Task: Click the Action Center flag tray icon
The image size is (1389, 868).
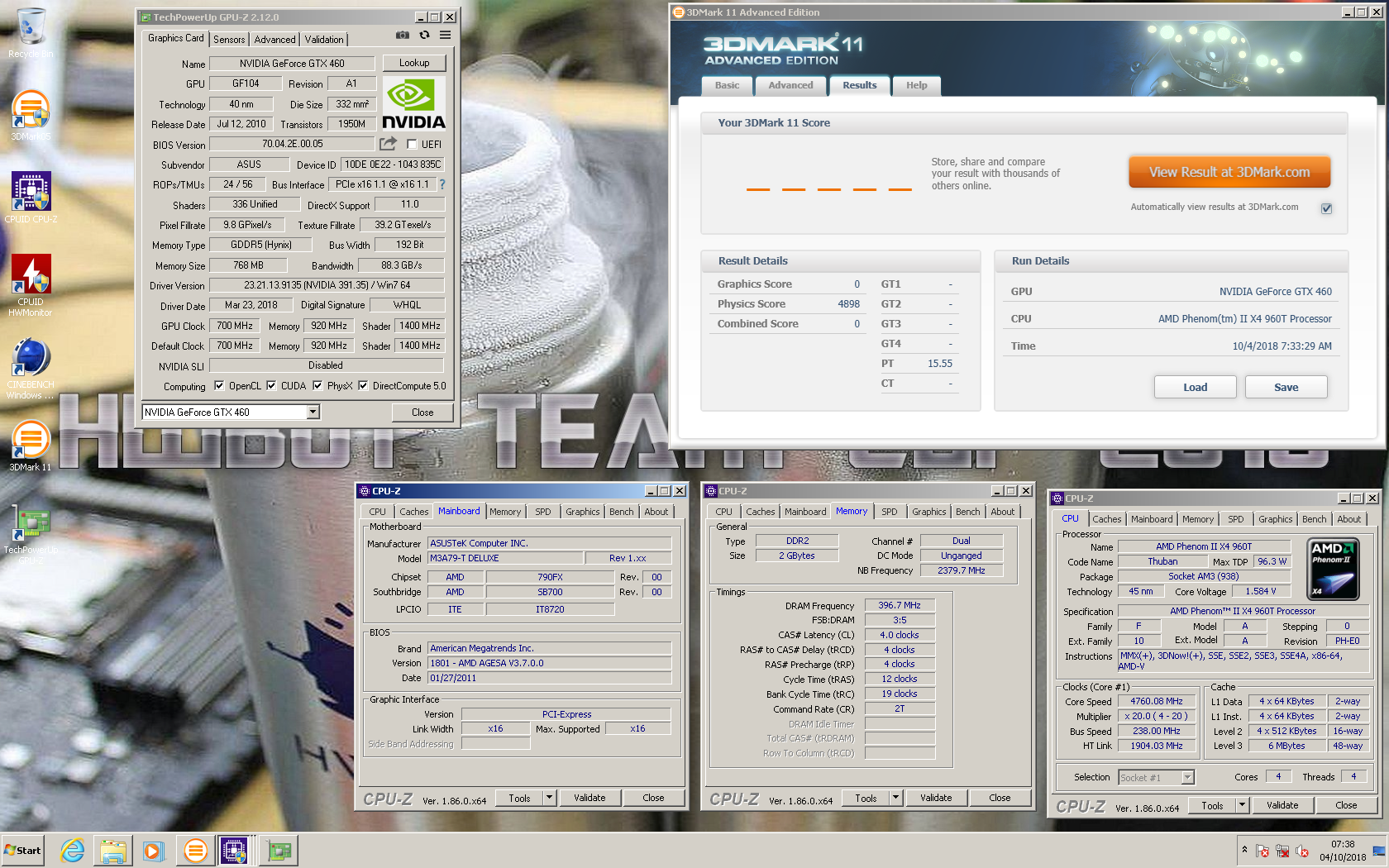Action: [1263, 851]
